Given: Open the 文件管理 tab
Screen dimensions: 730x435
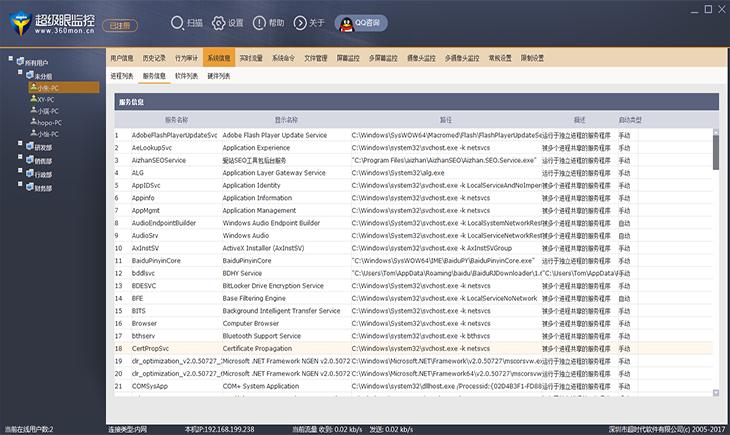Looking at the screenshot, I should click(x=315, y=58).
